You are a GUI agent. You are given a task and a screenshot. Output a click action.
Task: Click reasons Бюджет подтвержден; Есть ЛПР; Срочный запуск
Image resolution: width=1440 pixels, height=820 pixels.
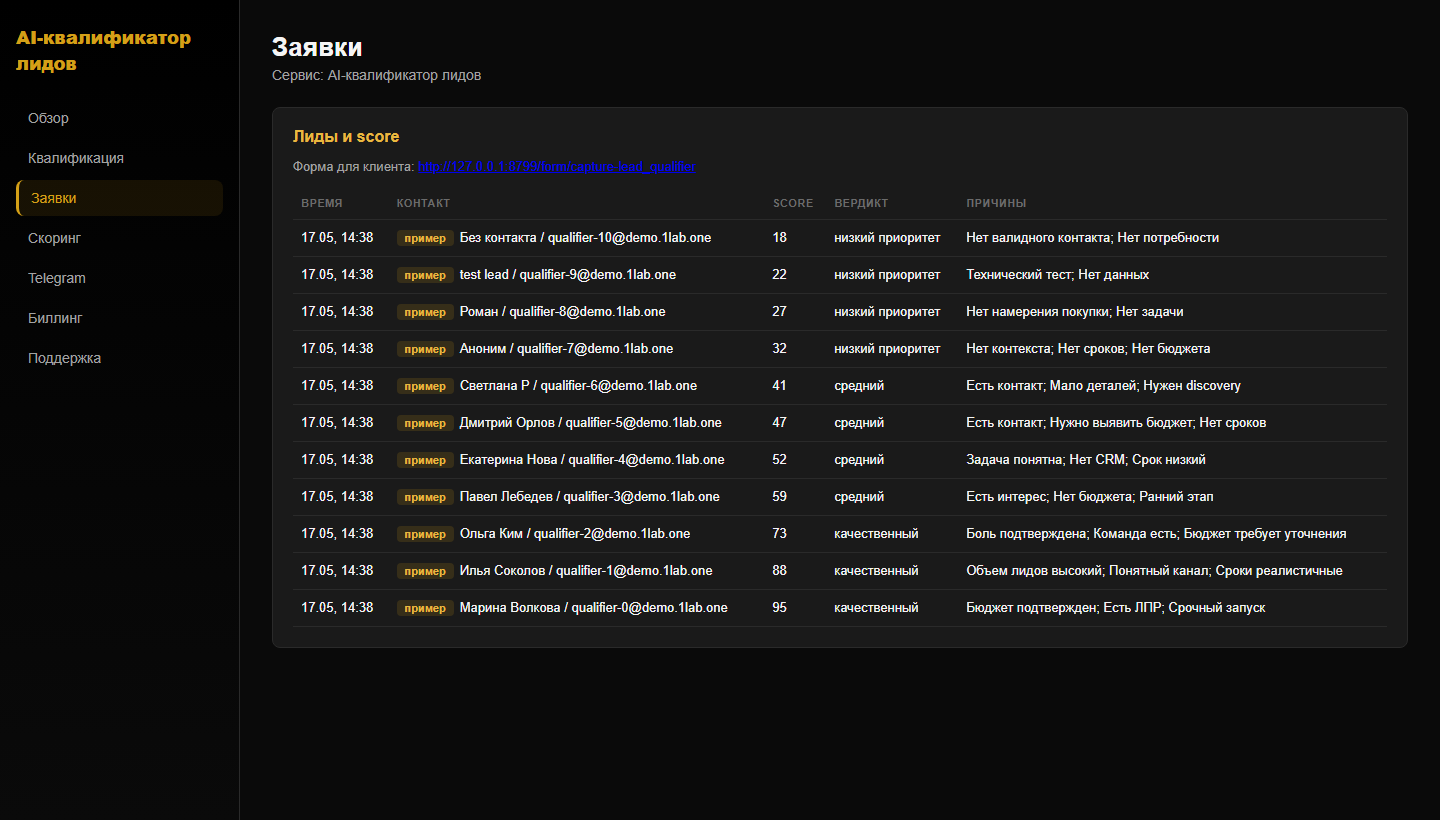[x=1115, y=608]
